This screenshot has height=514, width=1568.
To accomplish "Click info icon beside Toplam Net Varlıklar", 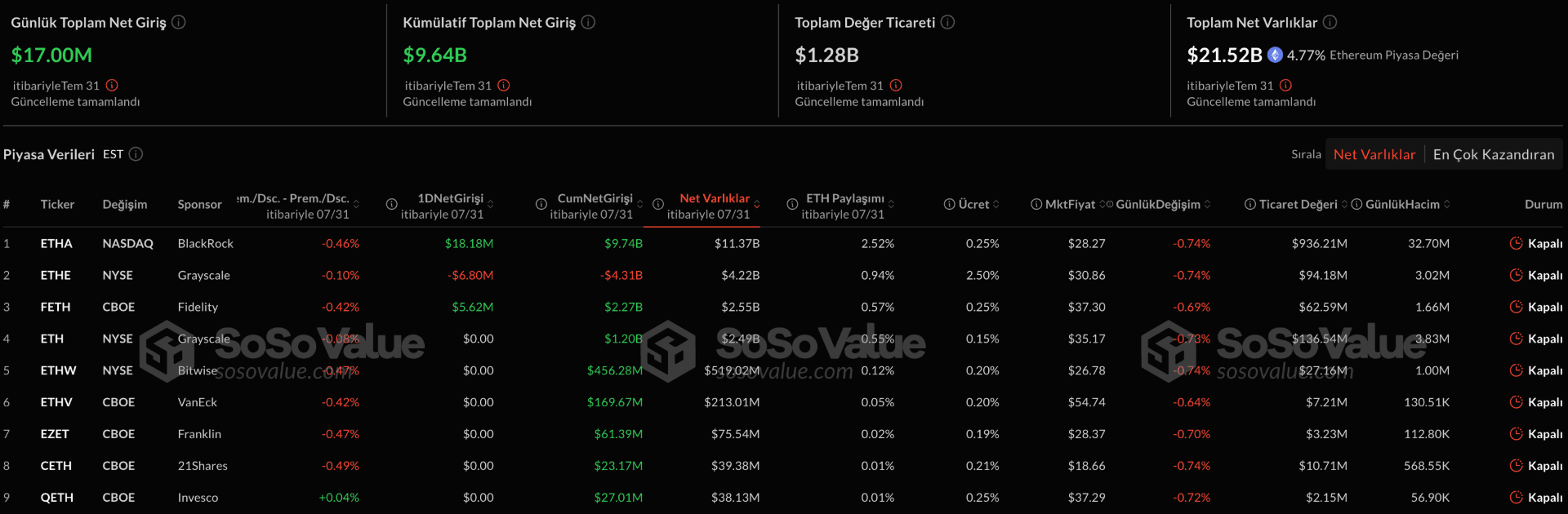I will (1330, 22).
